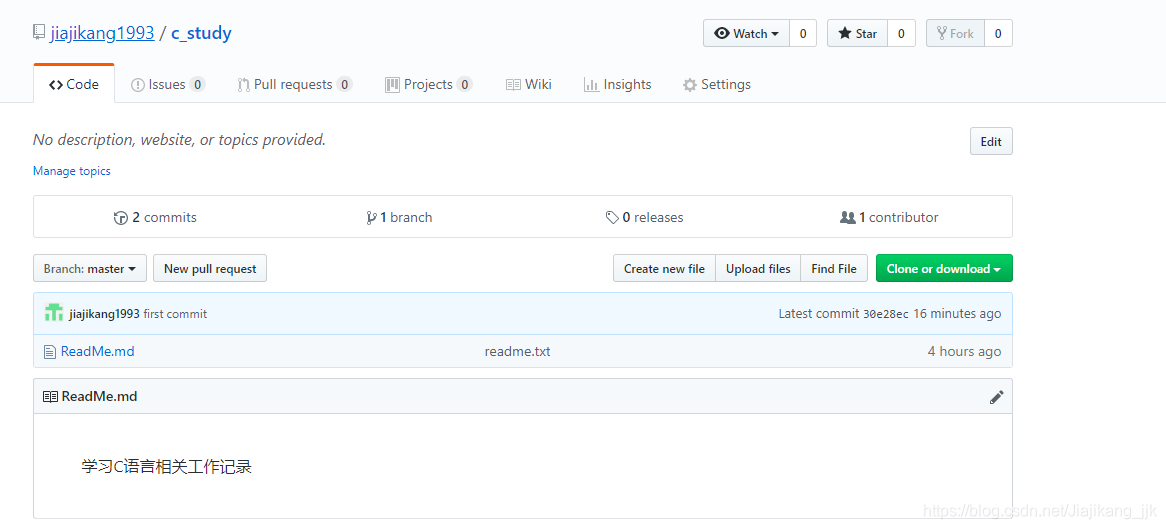1166x529 pixels.
Task: Open the jiajikang1993 owner link in title
Action: tap(103, 33)
